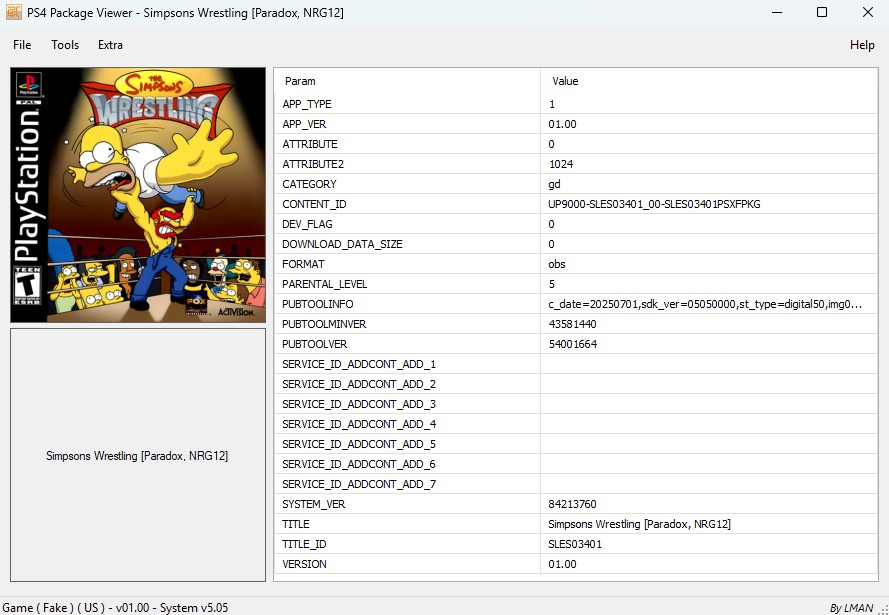Select the DEV_FLAG parameter row
This screenshot has width=889, height=615.
(x=575, y=224)
